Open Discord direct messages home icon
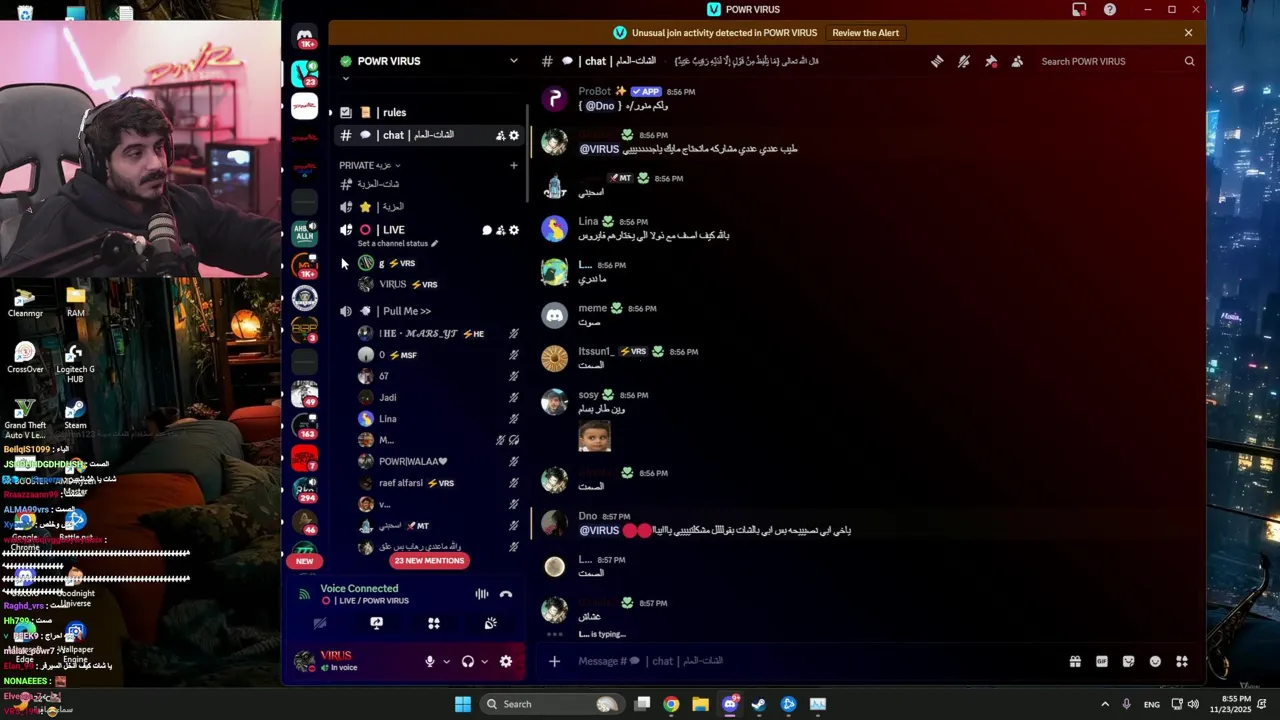1280x720 pixels. [305, 36]
